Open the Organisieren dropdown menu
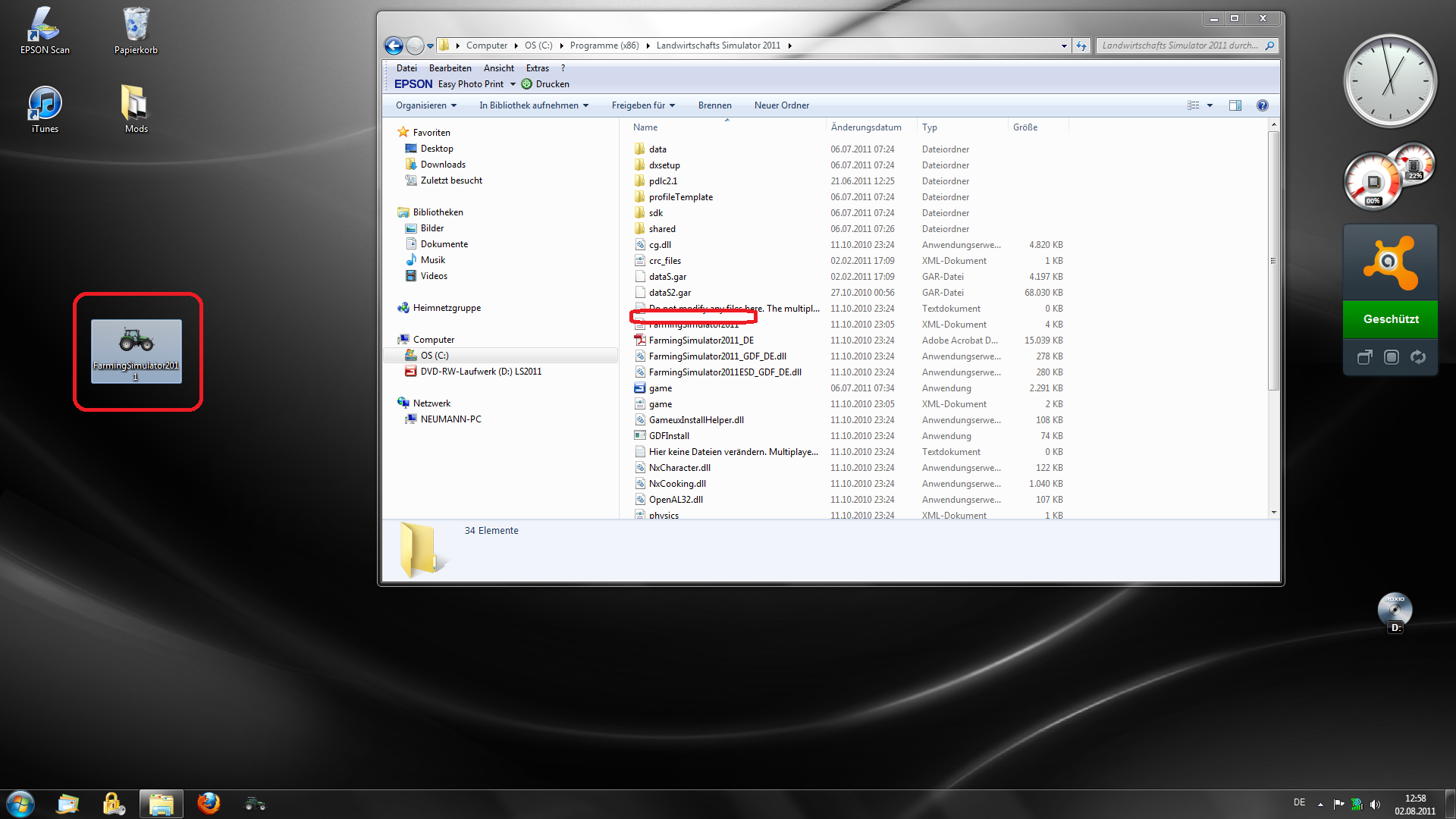The height and width of the screenshot is (819, 1456). click(x=426, y=105)
